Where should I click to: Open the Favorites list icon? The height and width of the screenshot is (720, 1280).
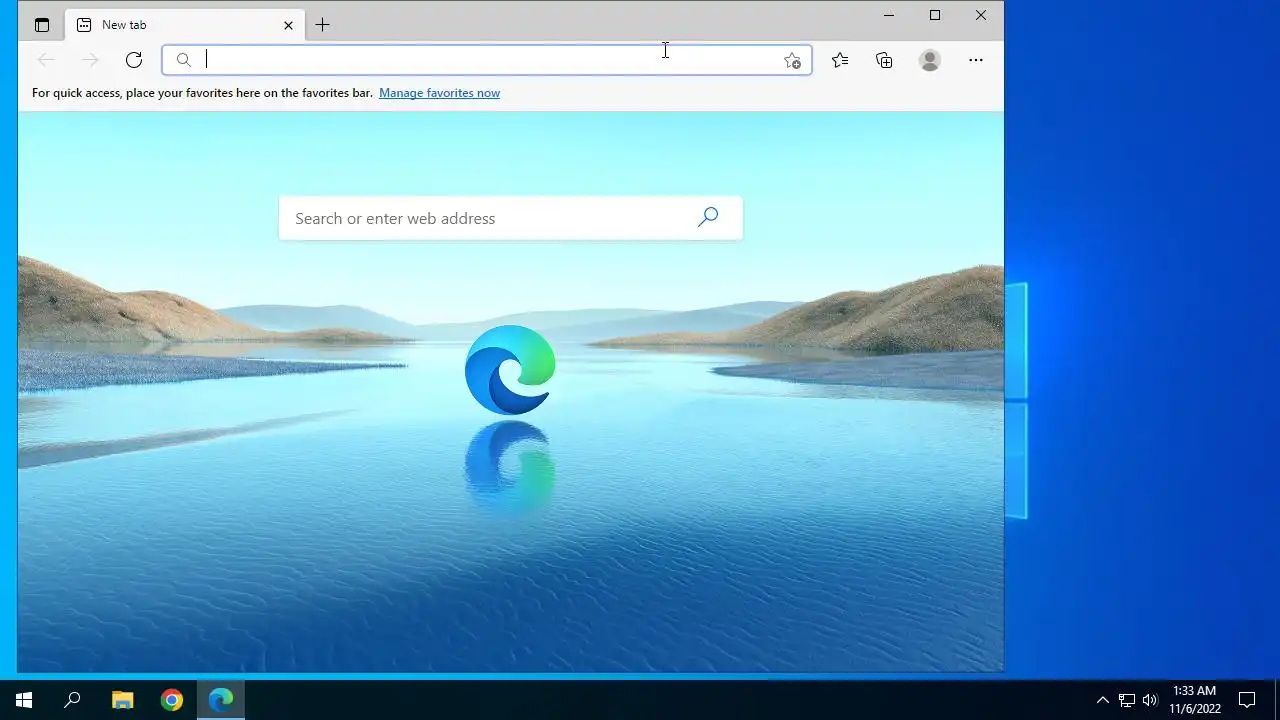[840, 60]
